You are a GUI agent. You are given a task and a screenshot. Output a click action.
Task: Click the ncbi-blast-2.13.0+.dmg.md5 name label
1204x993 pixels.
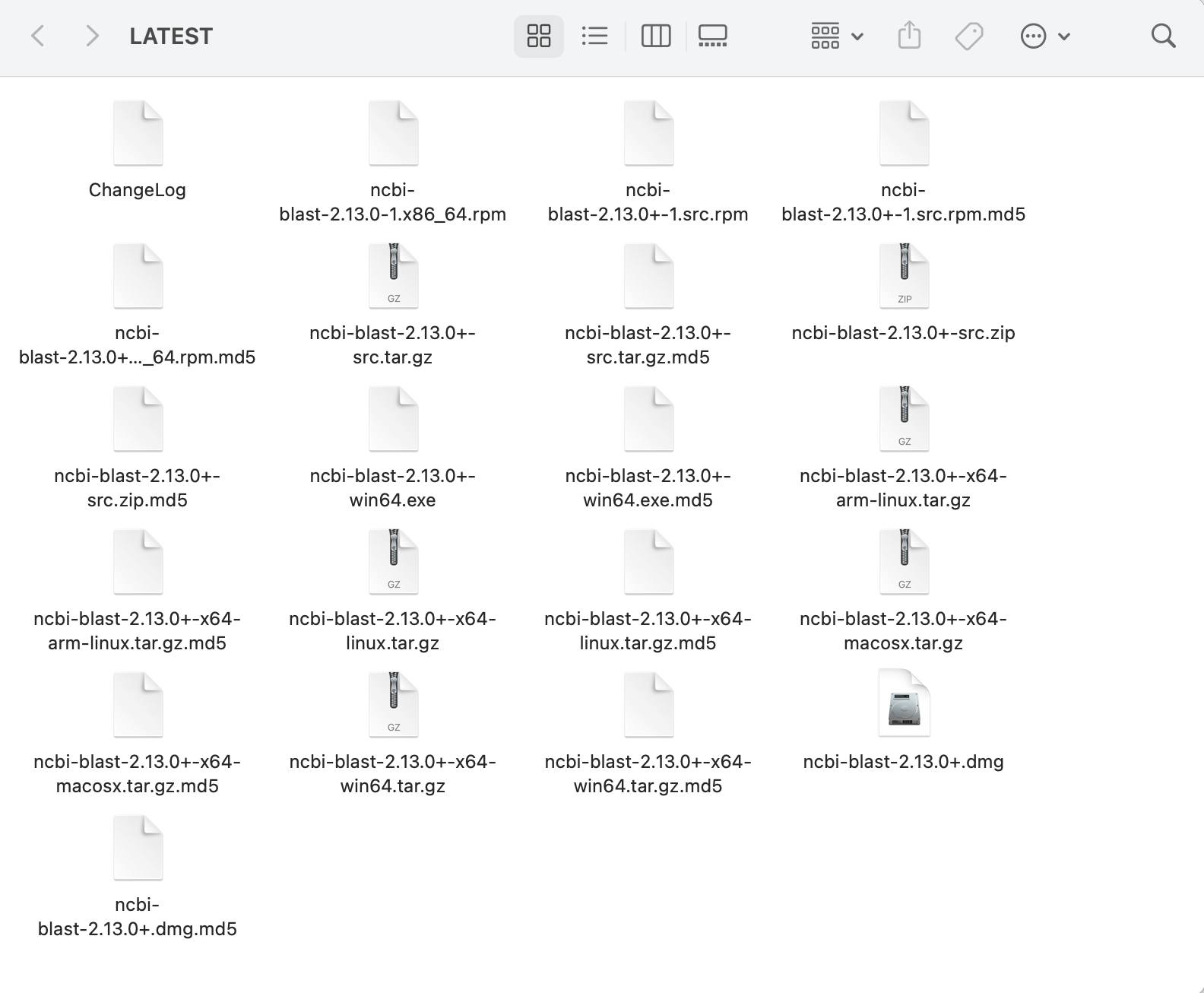[138, 917]
